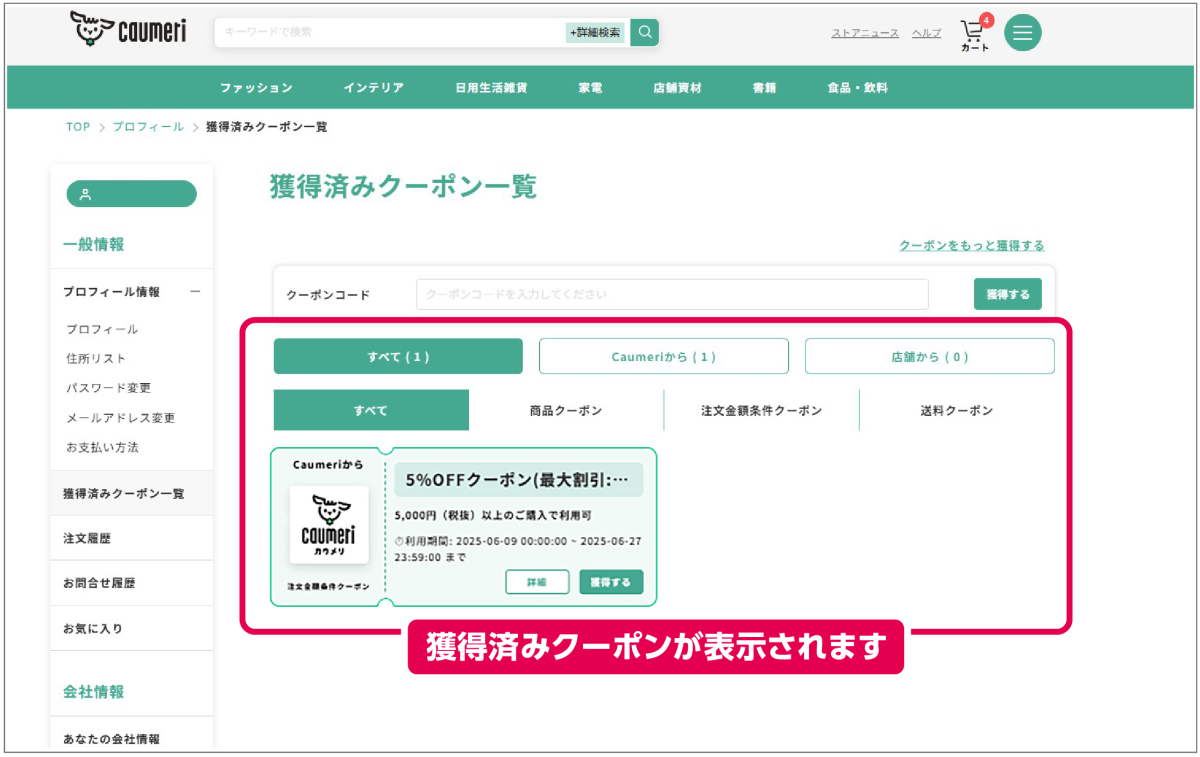Go to the ストアニュース link

point(865,33)
